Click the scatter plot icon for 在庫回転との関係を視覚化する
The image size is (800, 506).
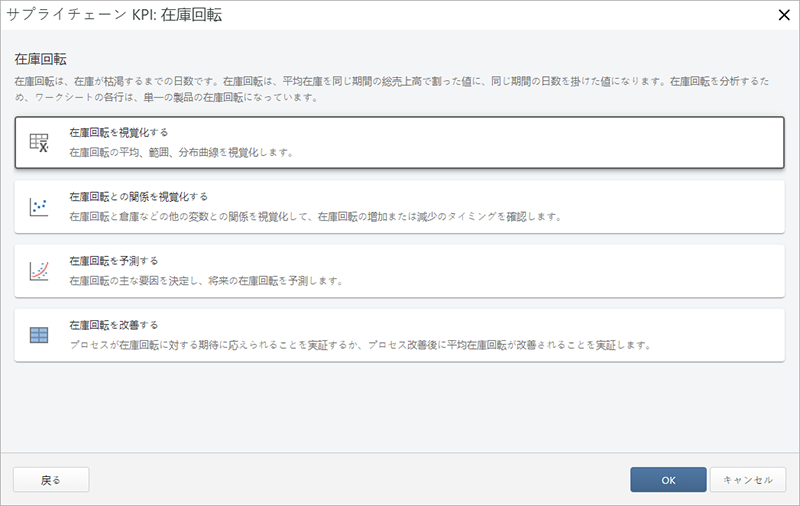coord(39,207)
